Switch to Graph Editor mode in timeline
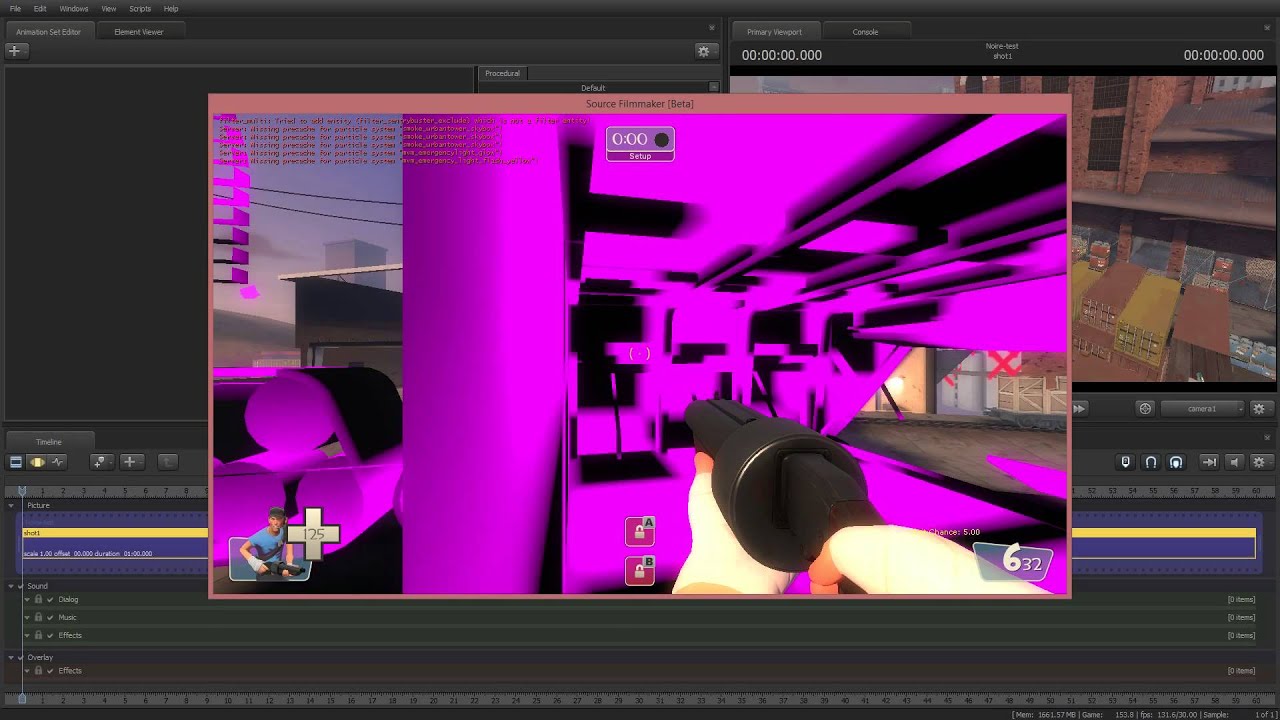The width and height of the screenshot is (1280, 720). tap(58, 462)
